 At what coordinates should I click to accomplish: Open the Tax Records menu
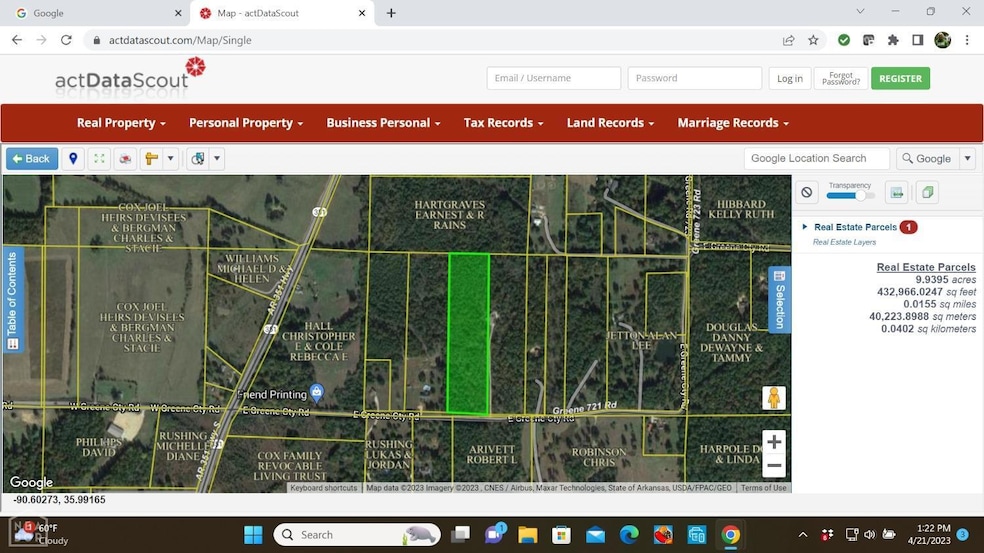(x=503, y=123)
